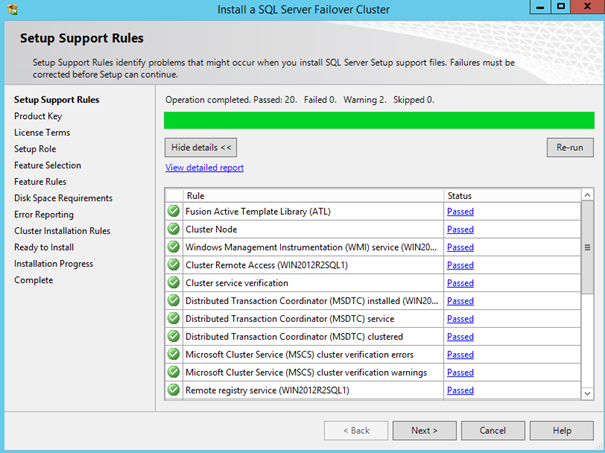
Task: Click the check icon for Cluster Remote Access rule
Action: coord(174,265)
